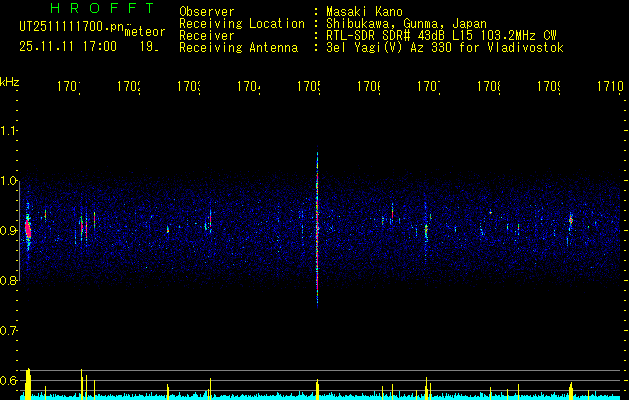Image resolution: width=629 pixels, height=400 pixels.
Task: Click the green HROFFT title text
Action: [103, 8]
